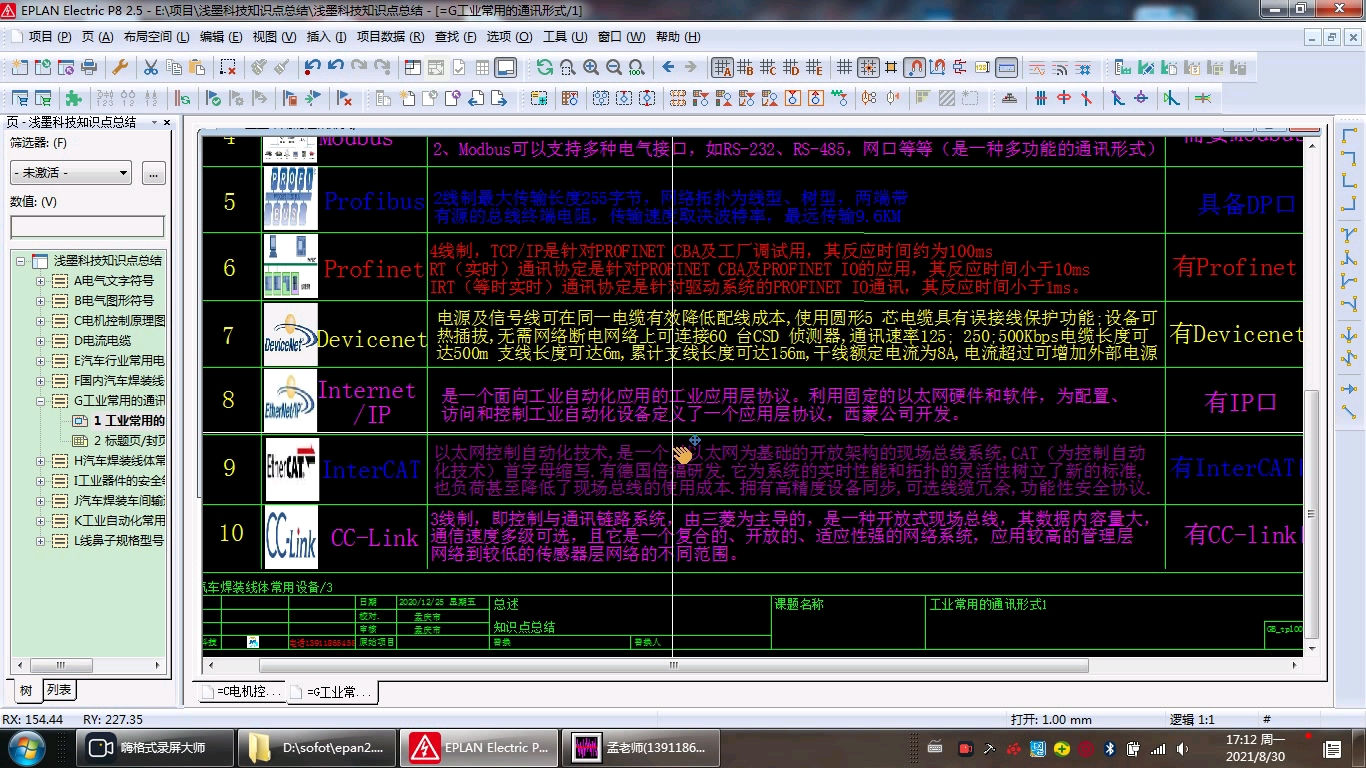Image resolution: width=1366 pixels, height=768 pixels.
Task: Expand the C电机控制原理图 tree node
Action: pyautogui.click(x=41, y=320)
